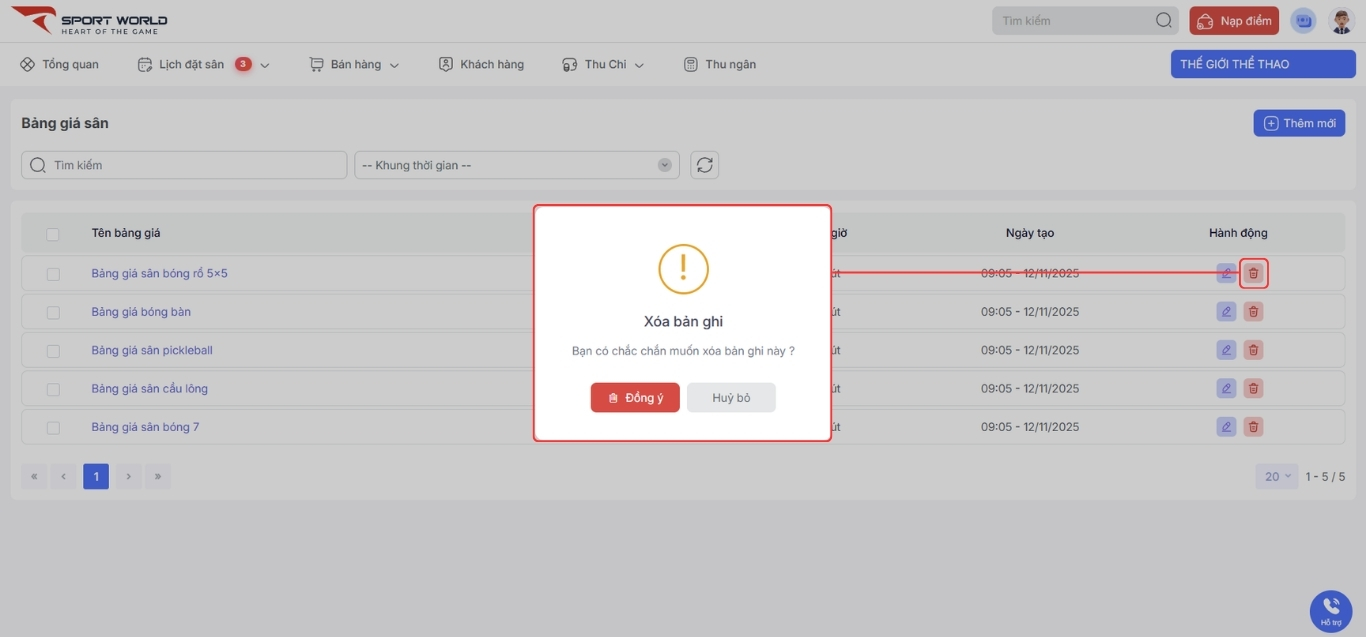Click the trash icon for Bảng giá bóng bàn
The height and width of the screenshot is (637, 1366).
(1253, 312)
